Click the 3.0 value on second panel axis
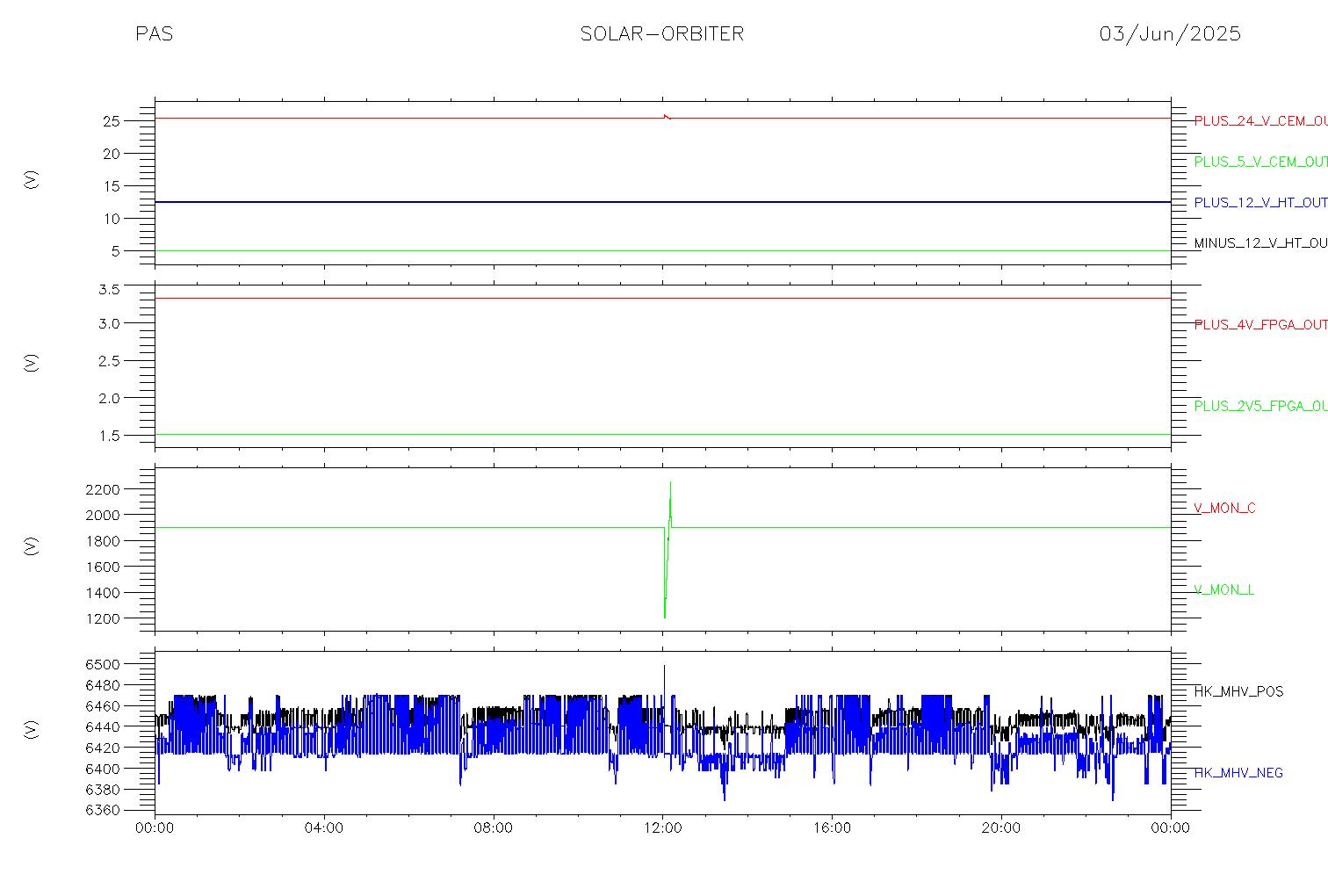Image resolution: width=1328 pixels, height=896 pixels. [x=109, y=323]
